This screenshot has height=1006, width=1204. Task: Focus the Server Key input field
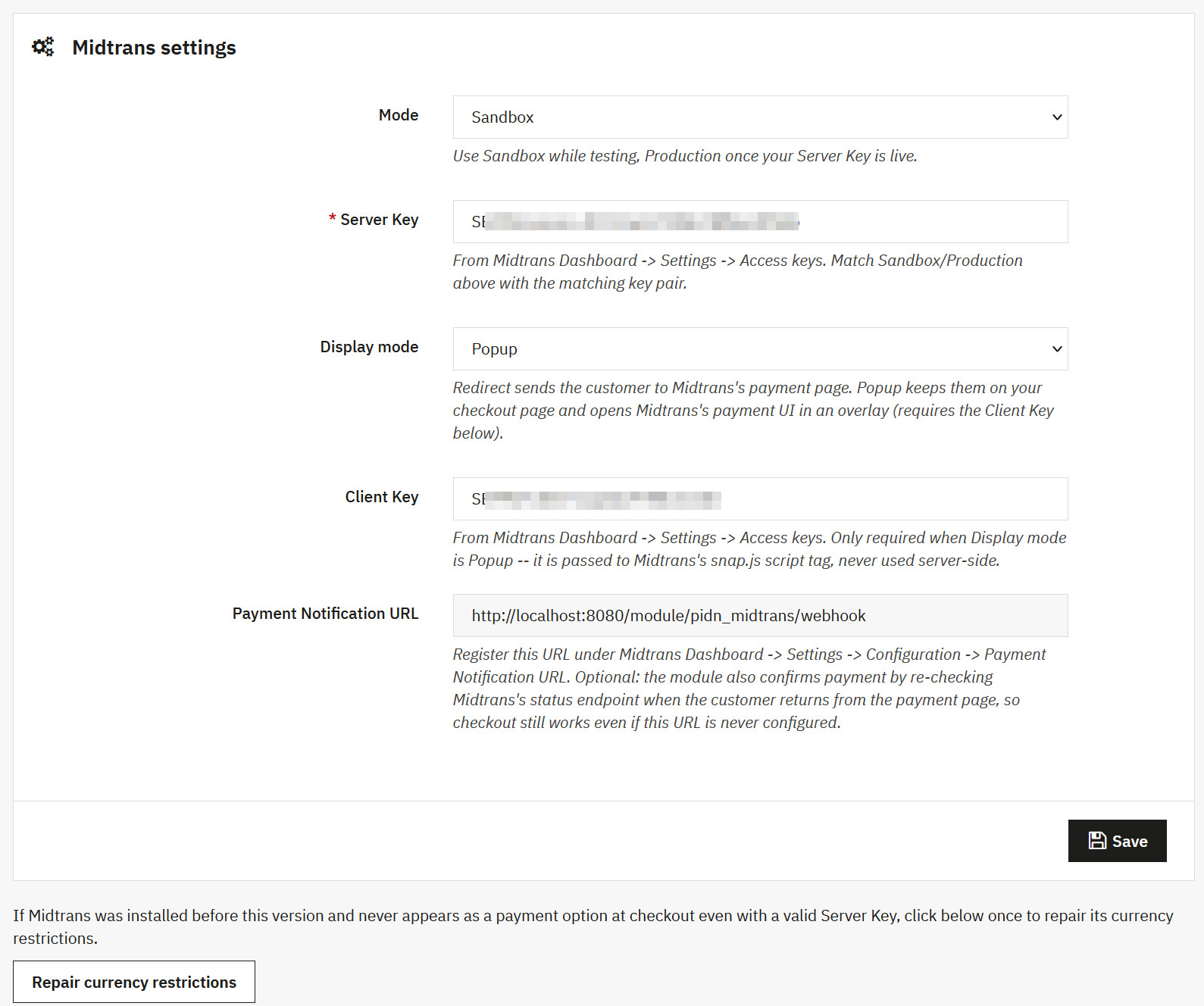(760, 221)
